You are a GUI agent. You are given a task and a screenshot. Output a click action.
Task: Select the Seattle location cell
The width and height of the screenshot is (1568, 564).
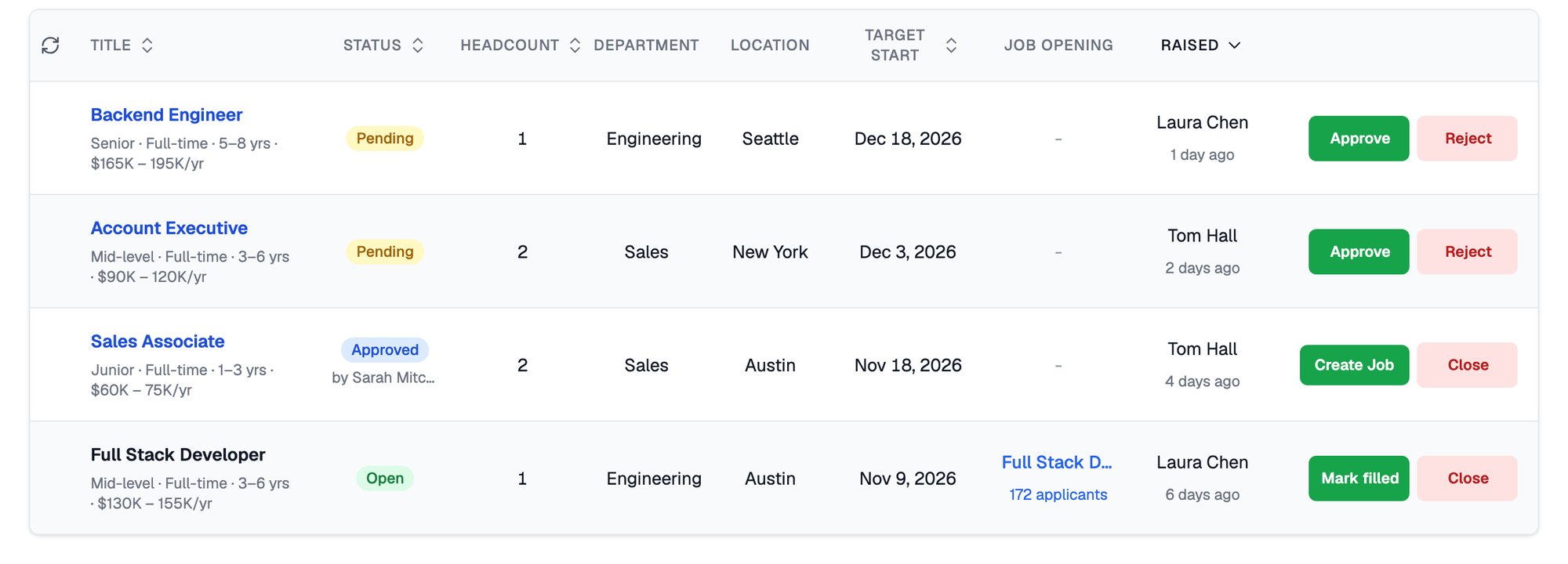pos(770,139)
